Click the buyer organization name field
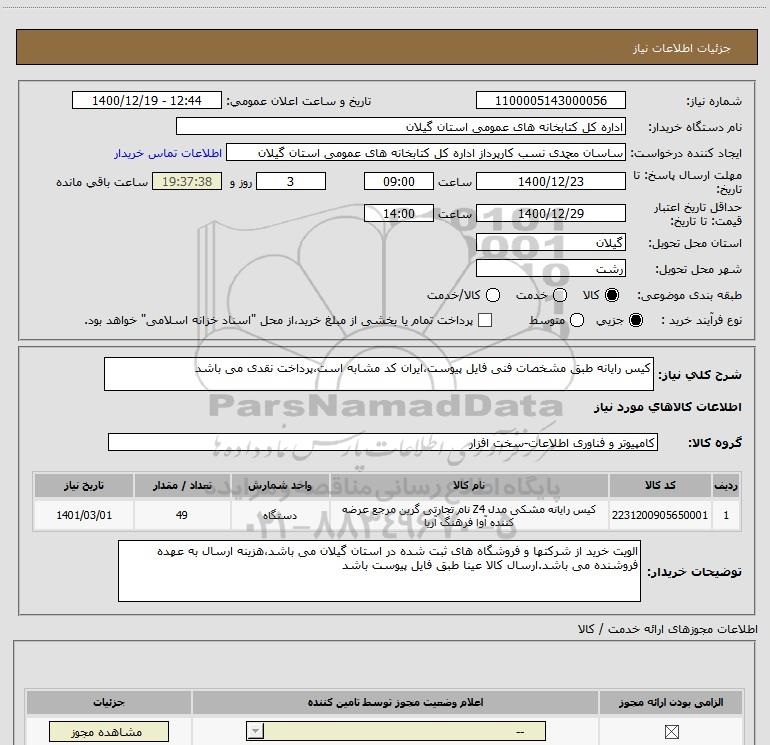This screenshot has width=770, height=745. click(x=401, y=126)
